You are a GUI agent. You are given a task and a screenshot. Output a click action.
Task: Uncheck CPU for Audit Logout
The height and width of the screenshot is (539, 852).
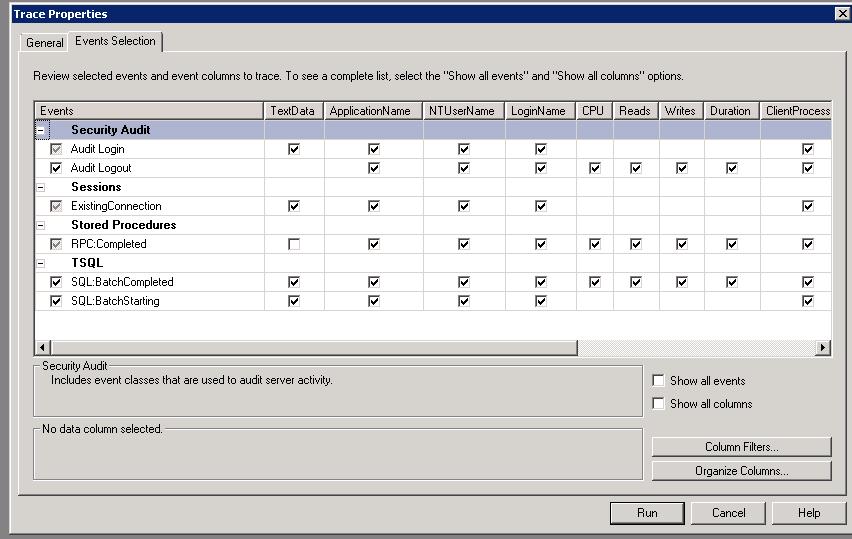(595, 168)
